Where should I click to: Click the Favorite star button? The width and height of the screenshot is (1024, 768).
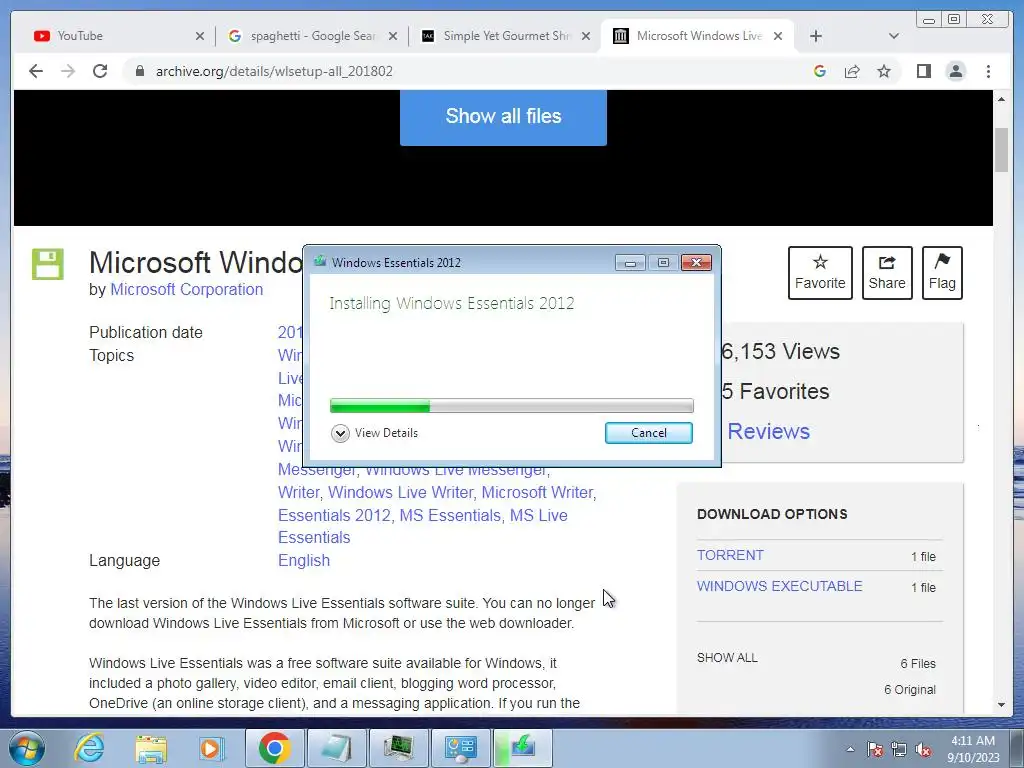pyautogui.click(x=820, y=273)
